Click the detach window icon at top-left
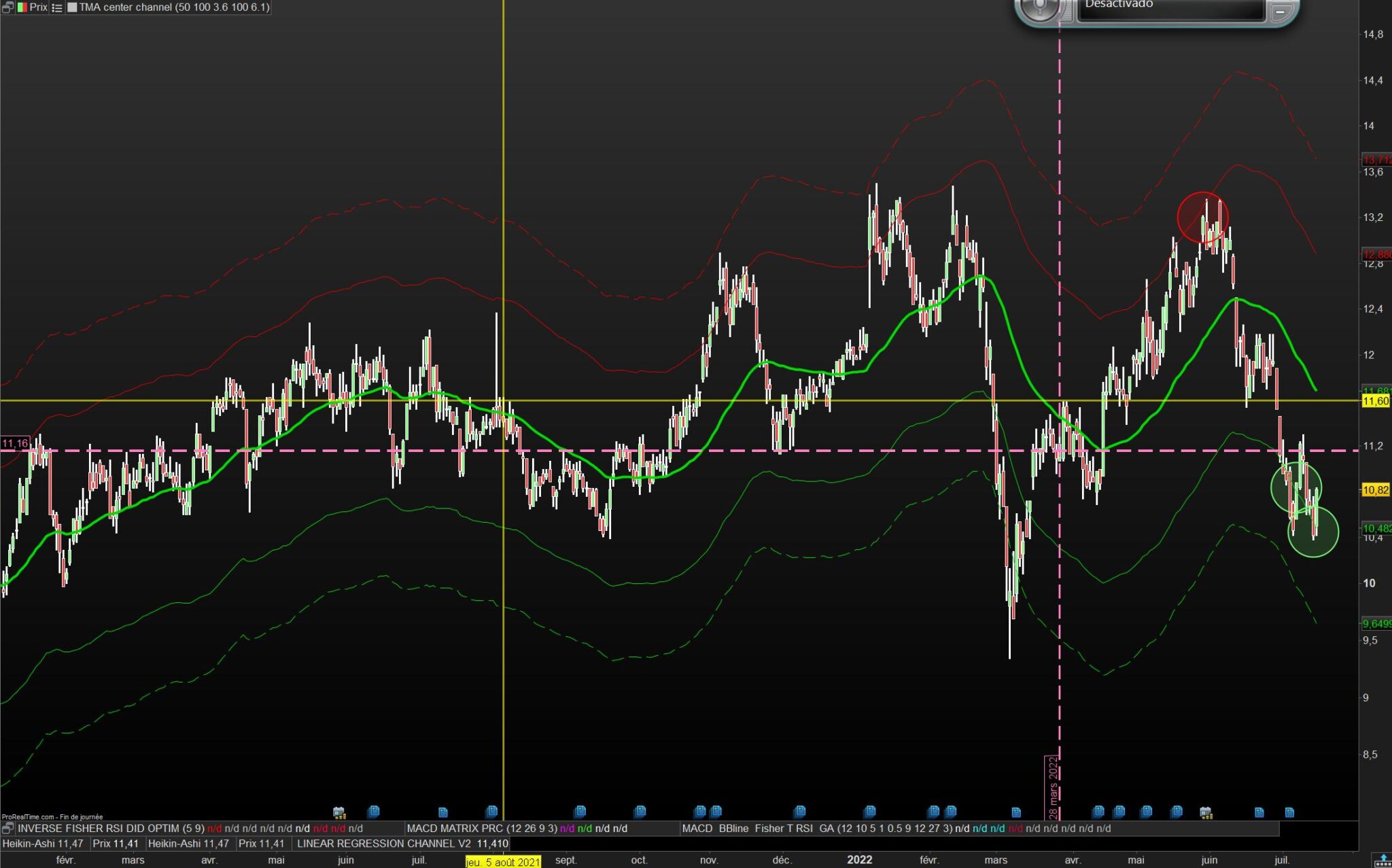This screenshot has width=1392, height=868. tap(7, 7)
